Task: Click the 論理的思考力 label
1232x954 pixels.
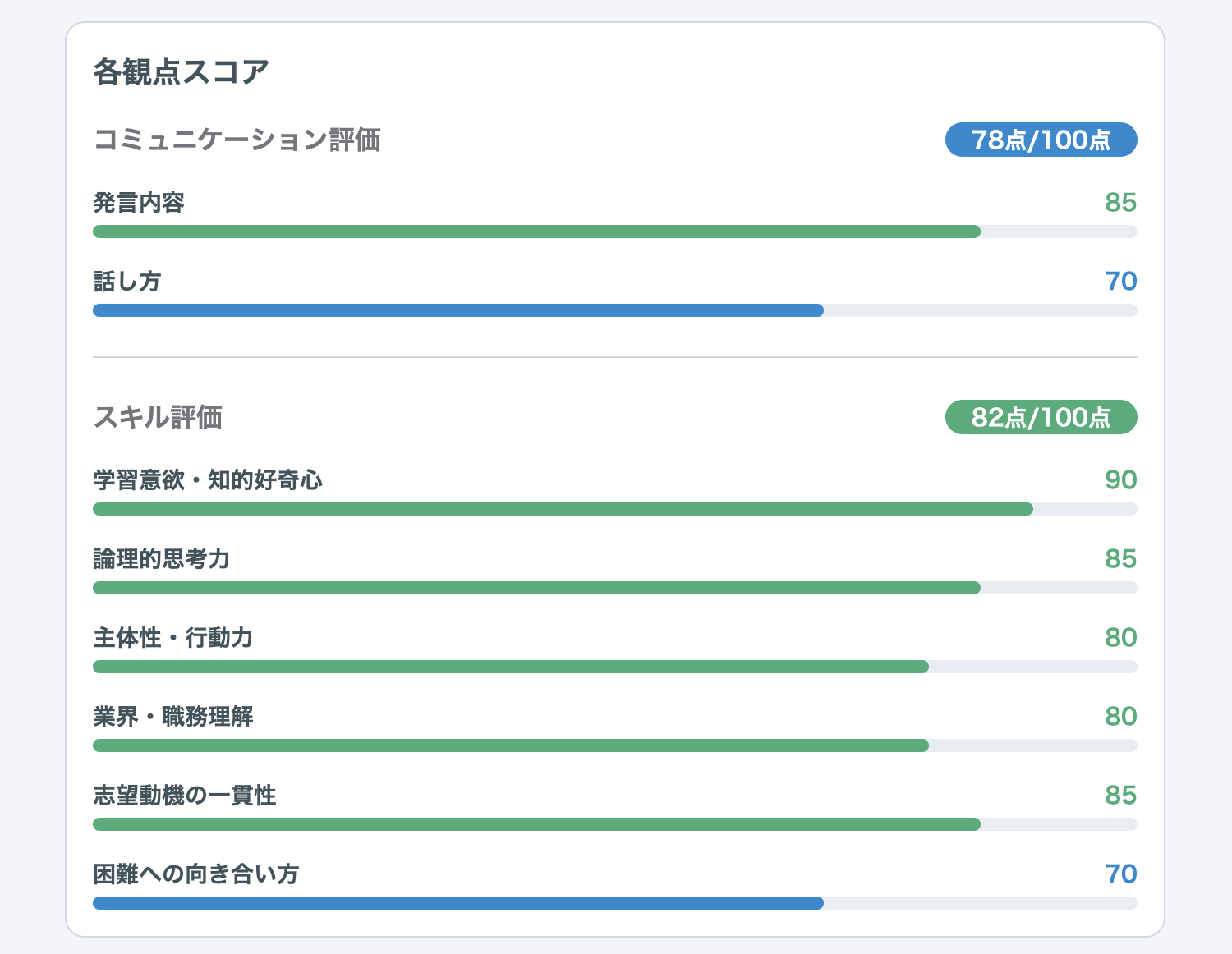Action: (x=162, y=559)
